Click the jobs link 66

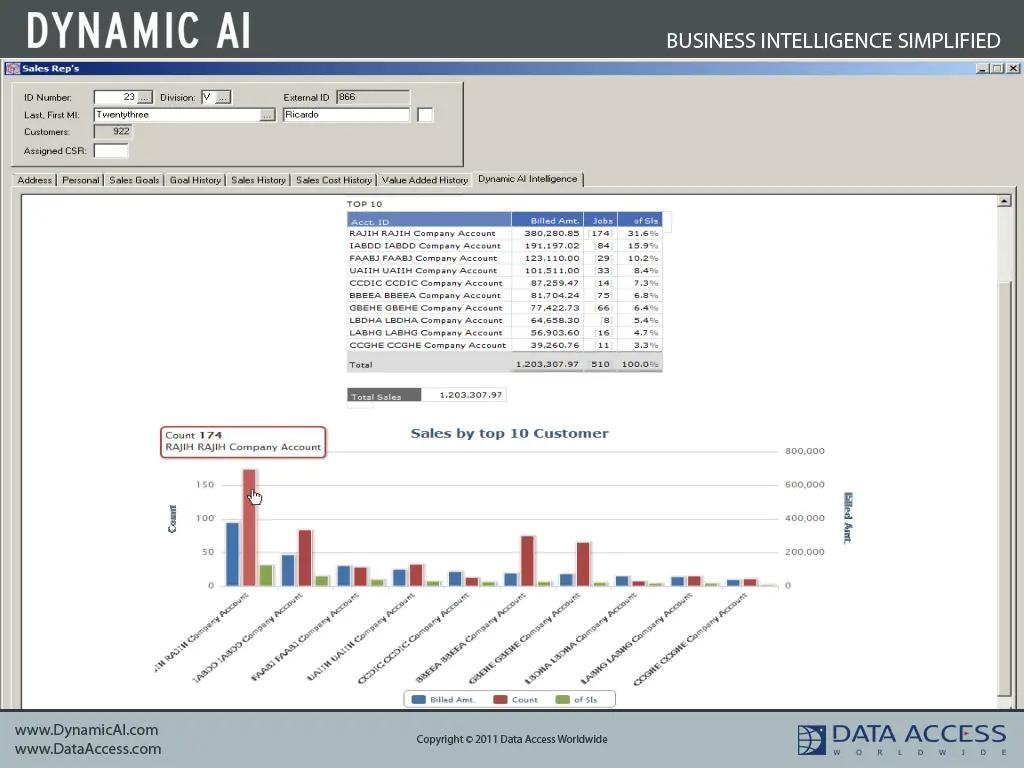tap(603, 308)
